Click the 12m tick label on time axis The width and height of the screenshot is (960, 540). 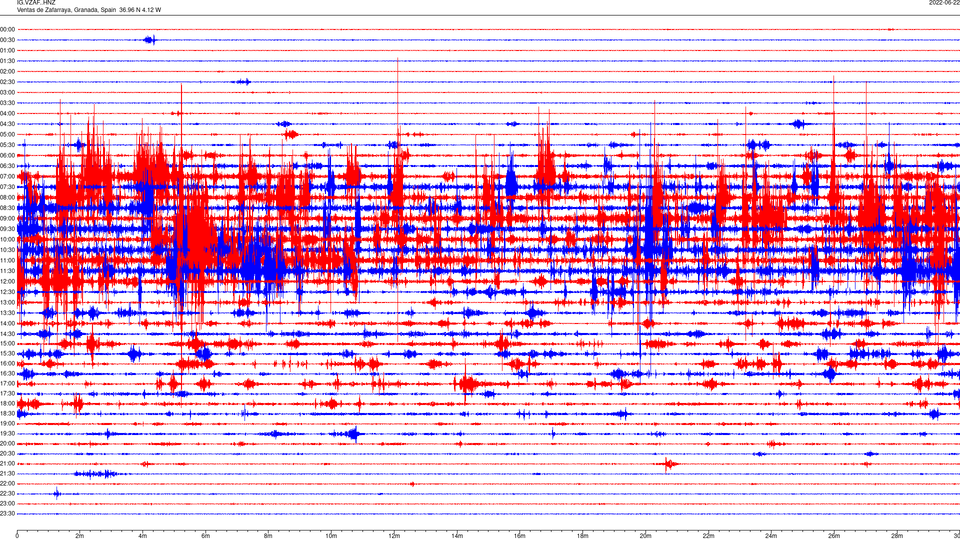coord(394,536)
